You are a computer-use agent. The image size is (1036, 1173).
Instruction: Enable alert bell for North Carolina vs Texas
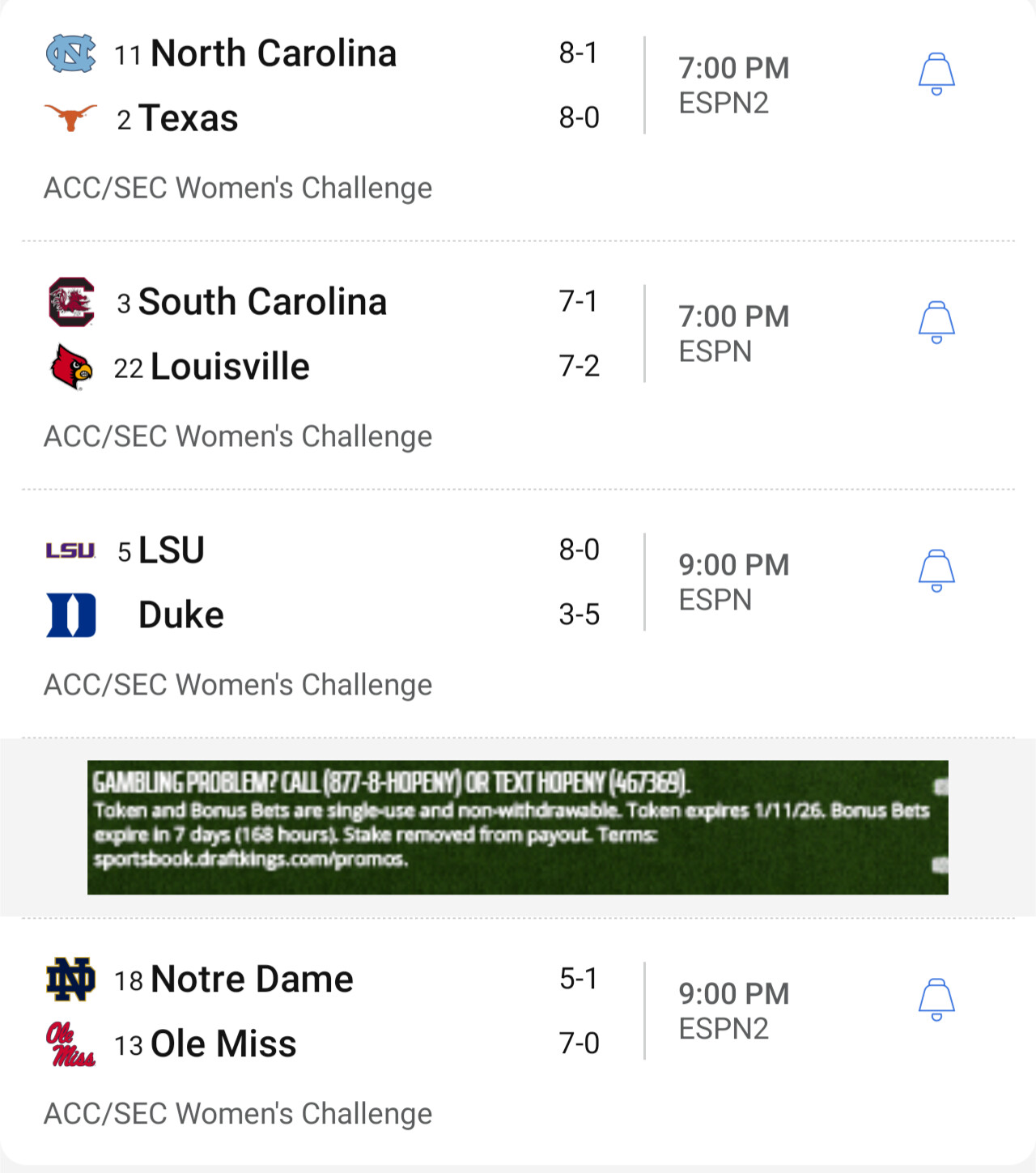pyautogui.click(x=936, y=74)
